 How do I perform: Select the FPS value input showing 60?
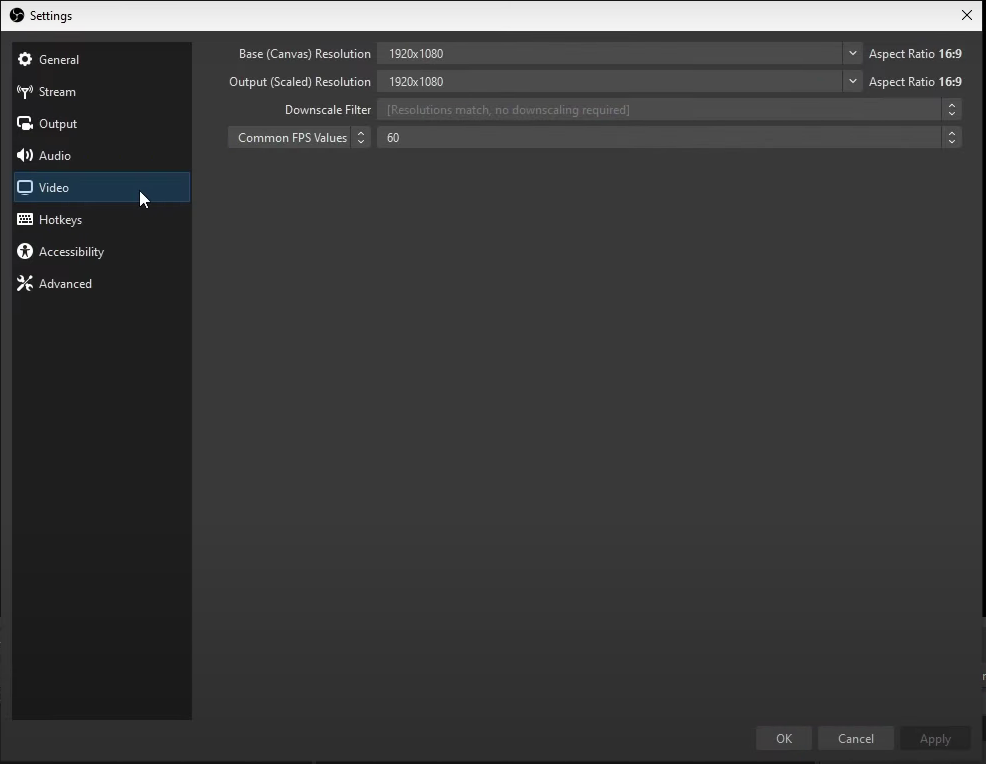click(660, 137)
